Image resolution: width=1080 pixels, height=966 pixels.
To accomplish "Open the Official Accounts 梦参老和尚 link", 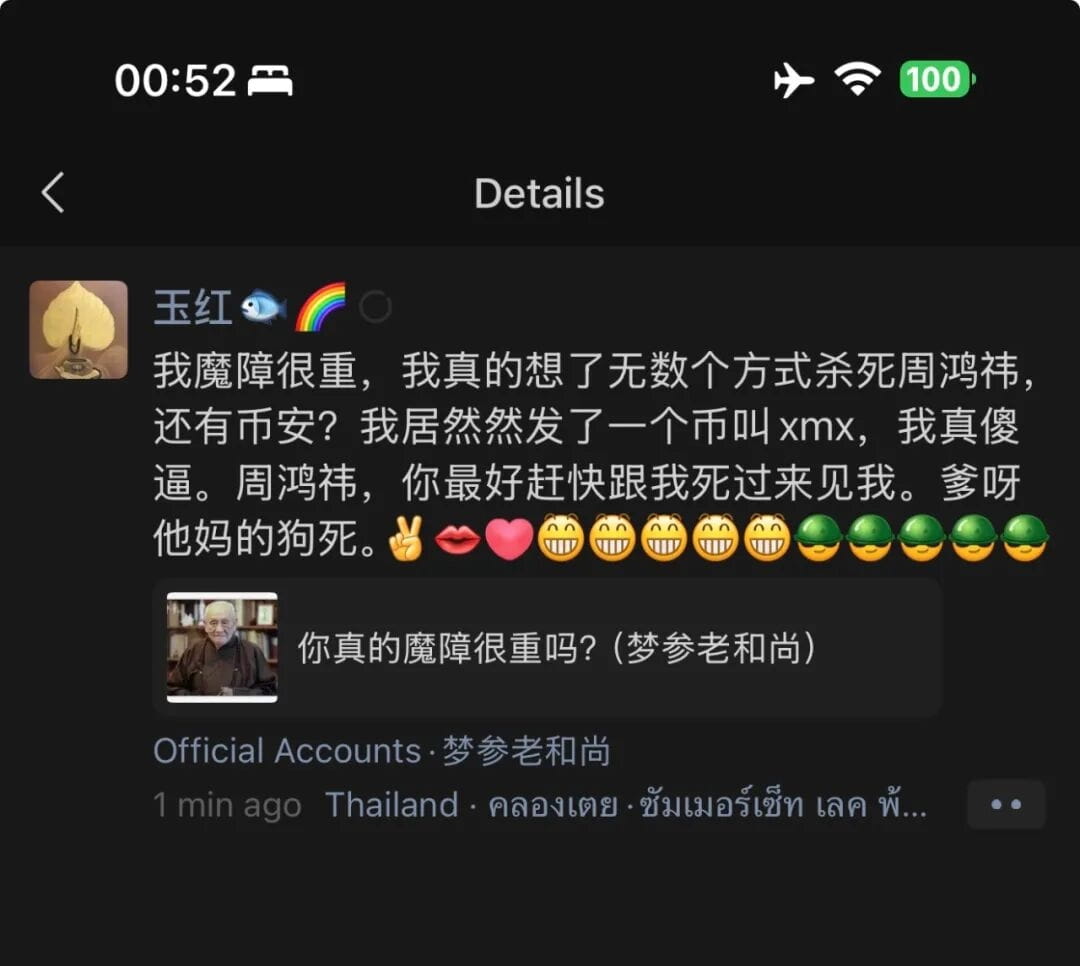I will point(382,750).
